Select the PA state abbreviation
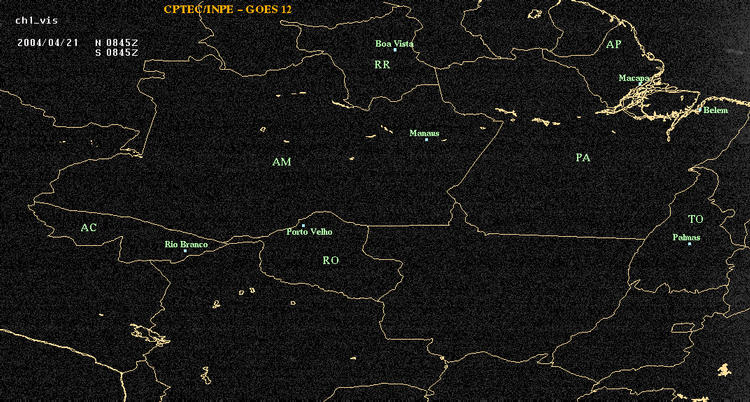Screen dimensions: 750x402 click(x=583, y=157)
